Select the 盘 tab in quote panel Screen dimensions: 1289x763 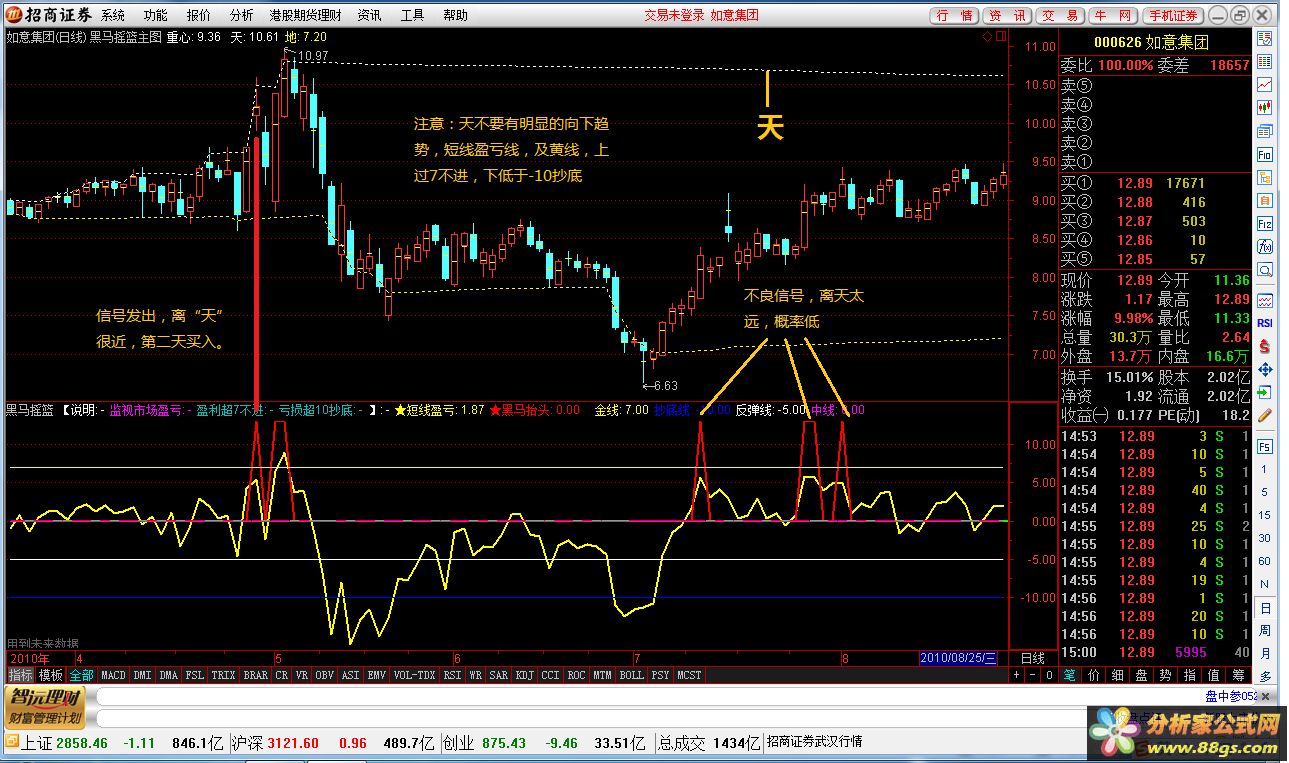coord(1141,675)
